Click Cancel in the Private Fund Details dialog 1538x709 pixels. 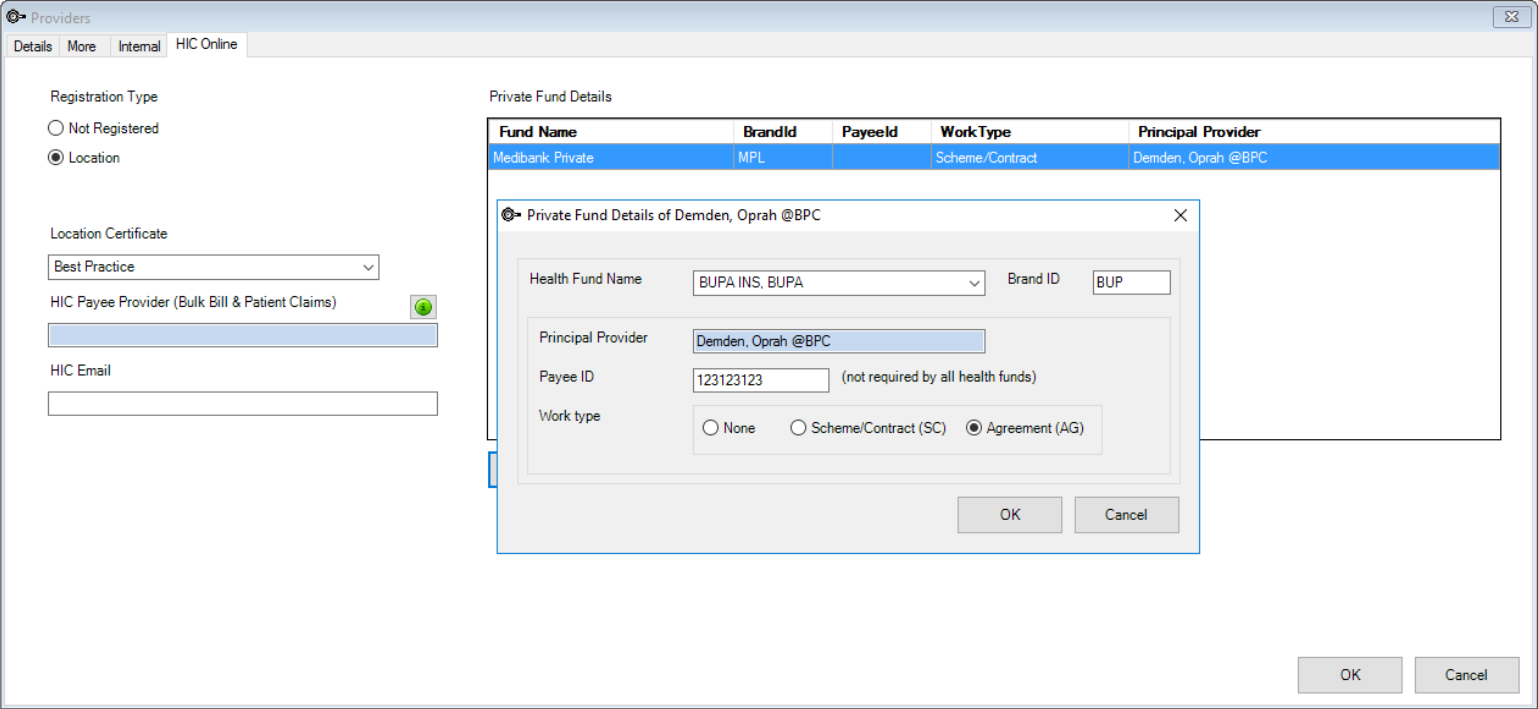(1126, 515)
